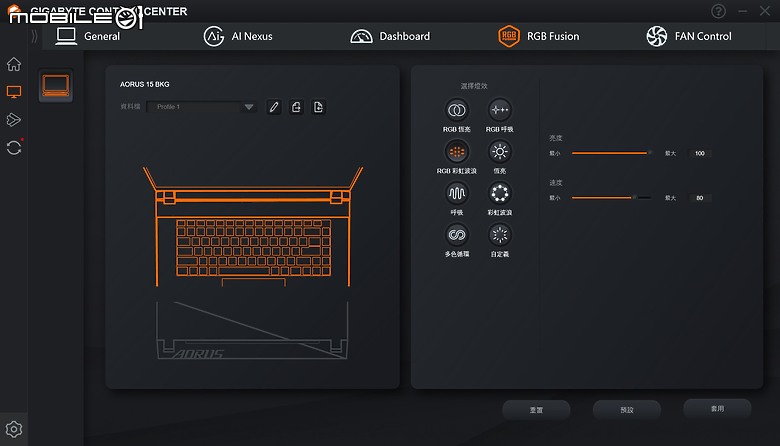Click the AORUS logo lid outline diagram

[252, 330]
